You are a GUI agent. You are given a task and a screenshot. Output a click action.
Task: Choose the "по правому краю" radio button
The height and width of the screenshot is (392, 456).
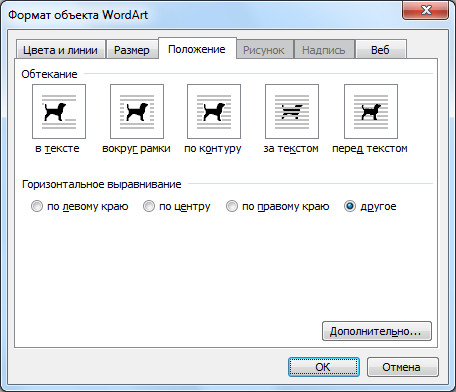tap(232, 206)
